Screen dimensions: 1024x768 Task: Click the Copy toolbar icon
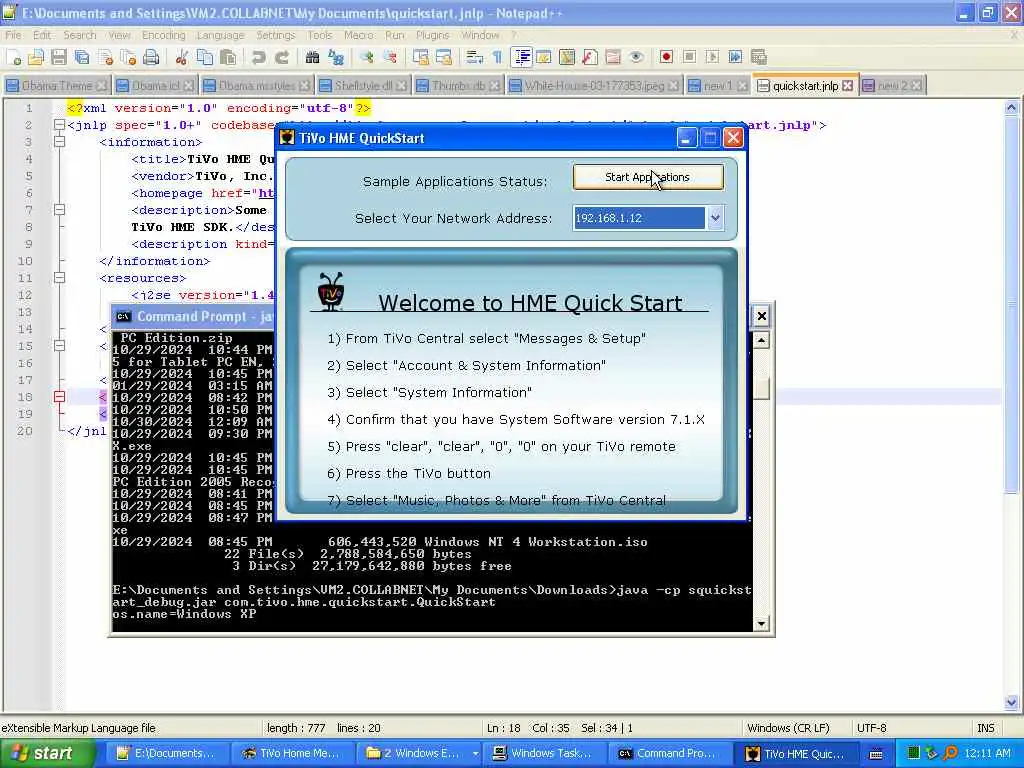(x=204, y=57)
